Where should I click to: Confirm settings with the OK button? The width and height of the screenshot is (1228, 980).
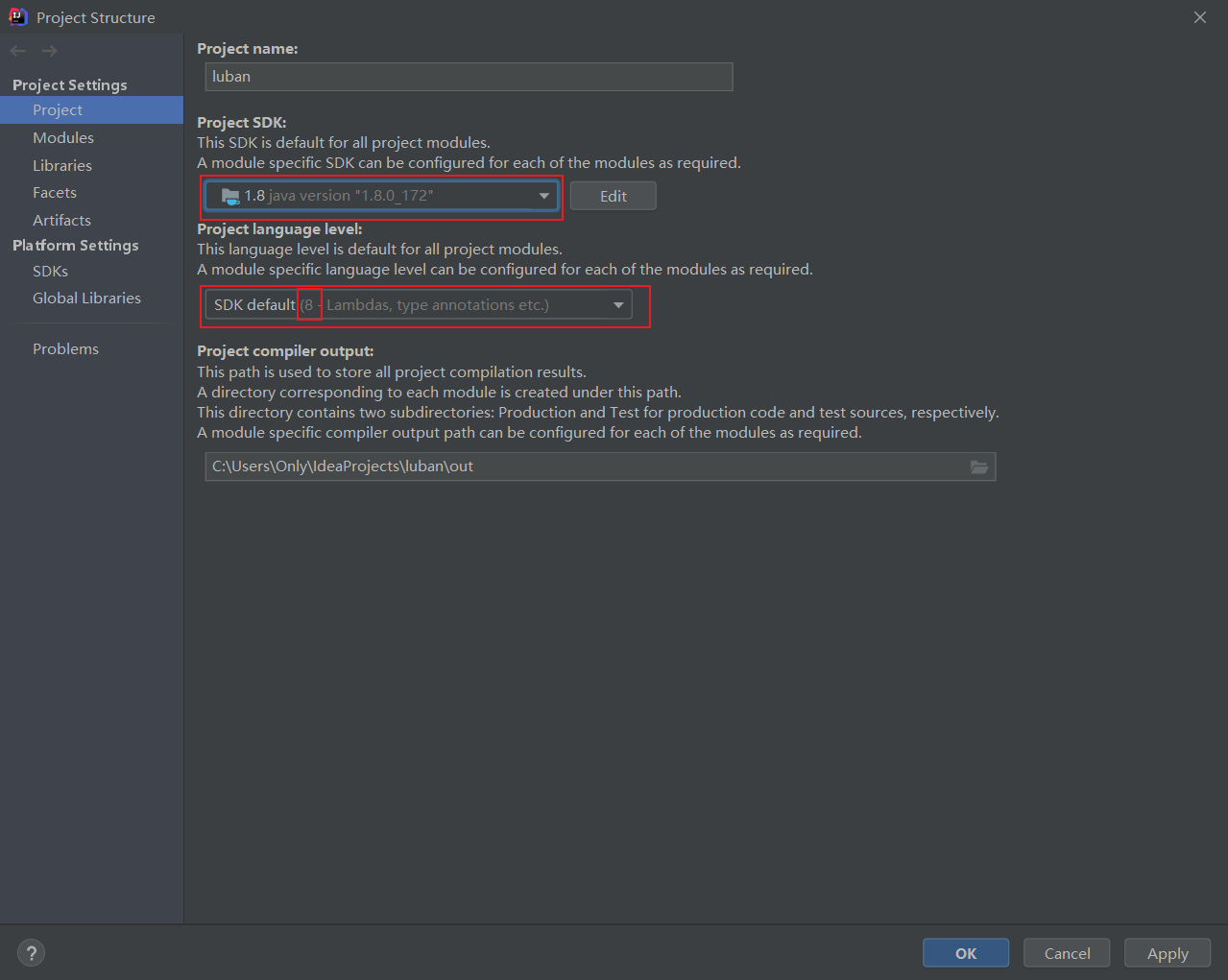965,952
